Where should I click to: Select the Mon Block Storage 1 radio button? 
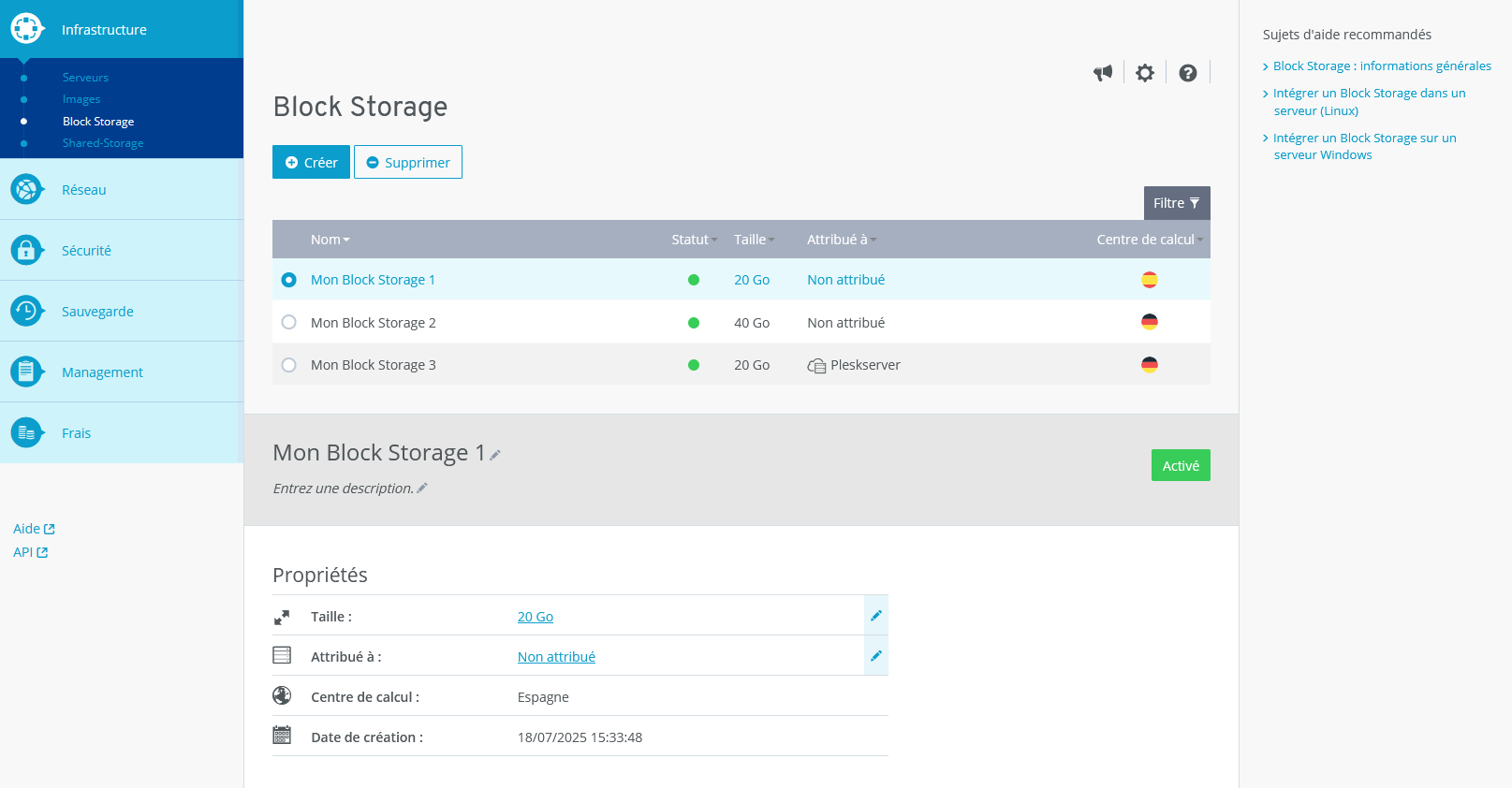point(289,280)
